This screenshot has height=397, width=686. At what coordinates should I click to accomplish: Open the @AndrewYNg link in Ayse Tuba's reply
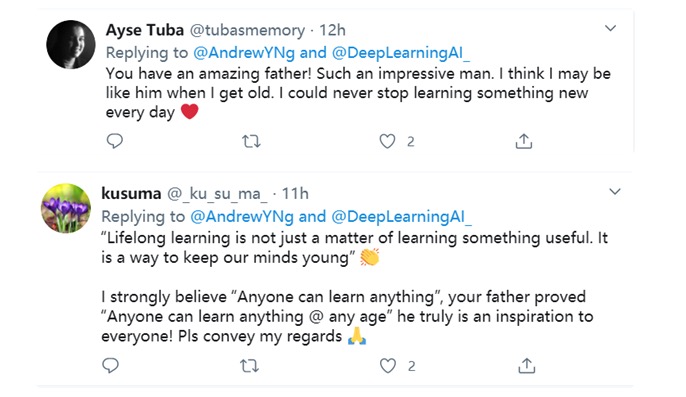point(244,53)
